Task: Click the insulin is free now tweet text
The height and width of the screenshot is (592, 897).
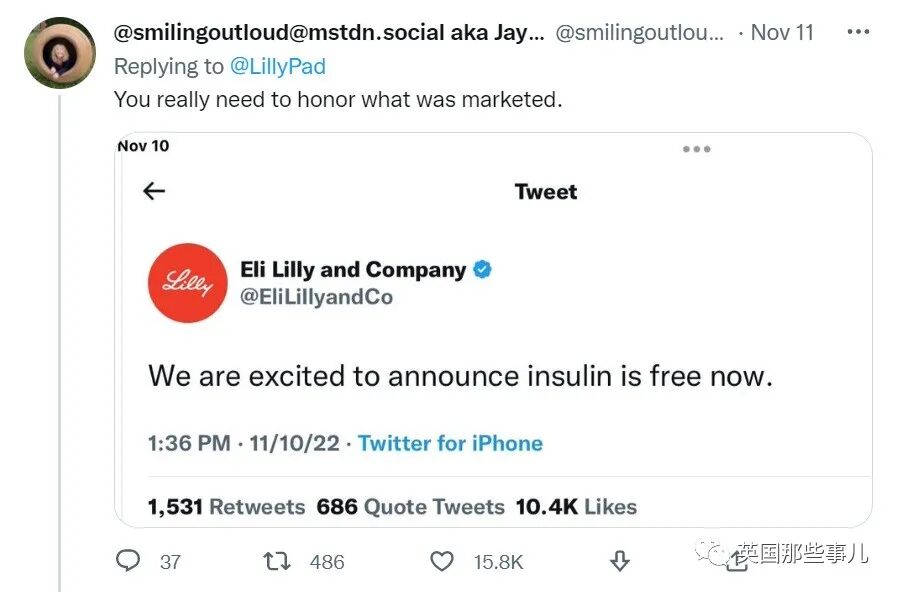Action: point(461,376)
